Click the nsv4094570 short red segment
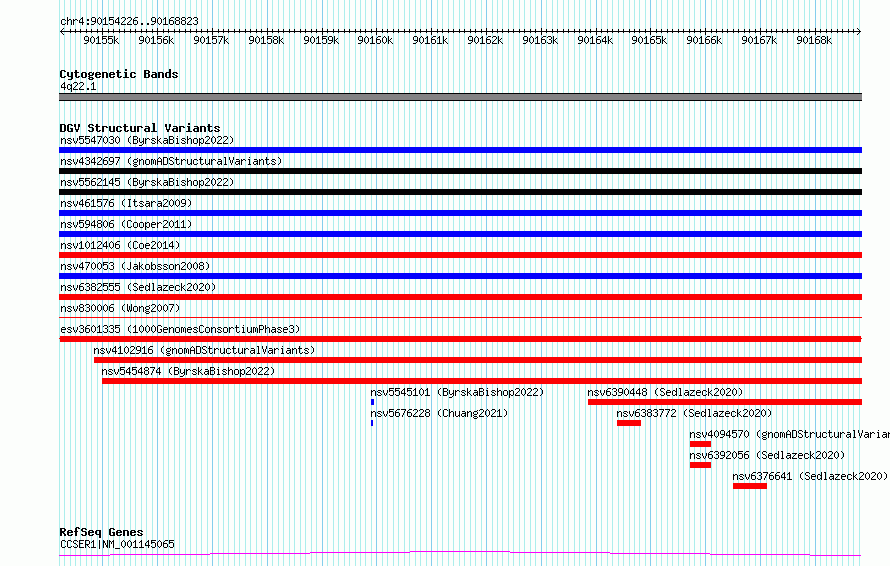 [700, 444]
